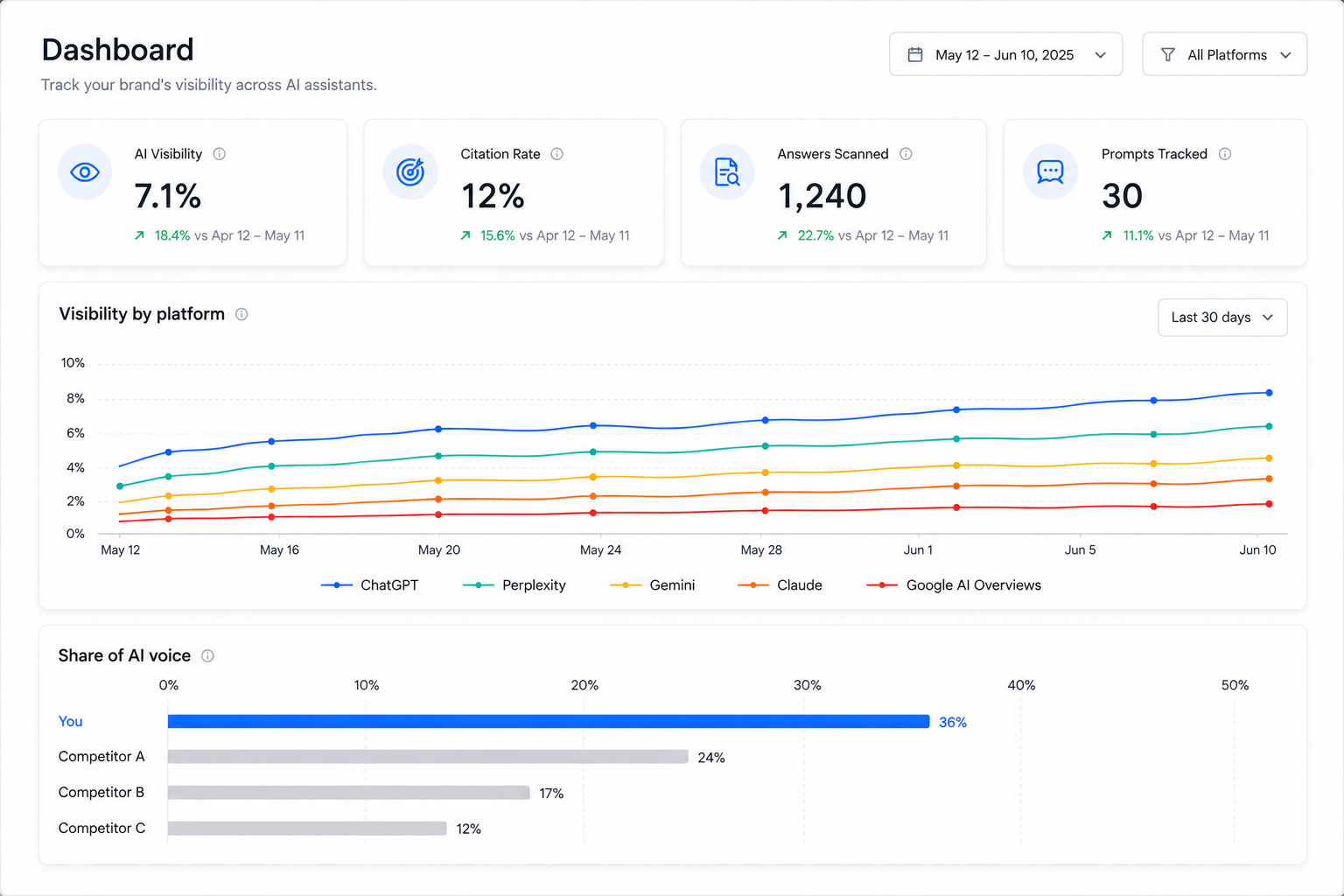Click the 15.6% change text
The image size is (1344, 896).
pyautogui.click(x=498, y=235)
